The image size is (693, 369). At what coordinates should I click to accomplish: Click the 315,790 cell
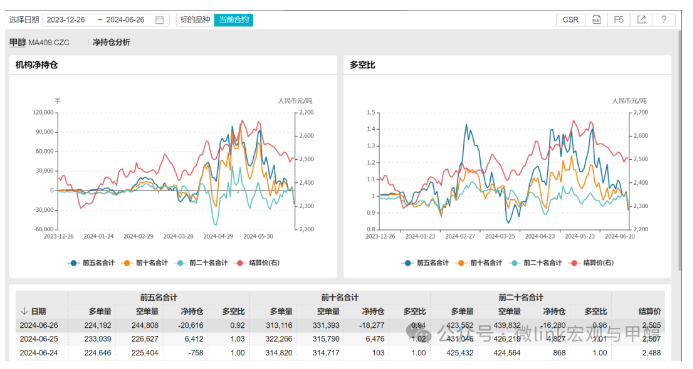[x=326, y=339]
